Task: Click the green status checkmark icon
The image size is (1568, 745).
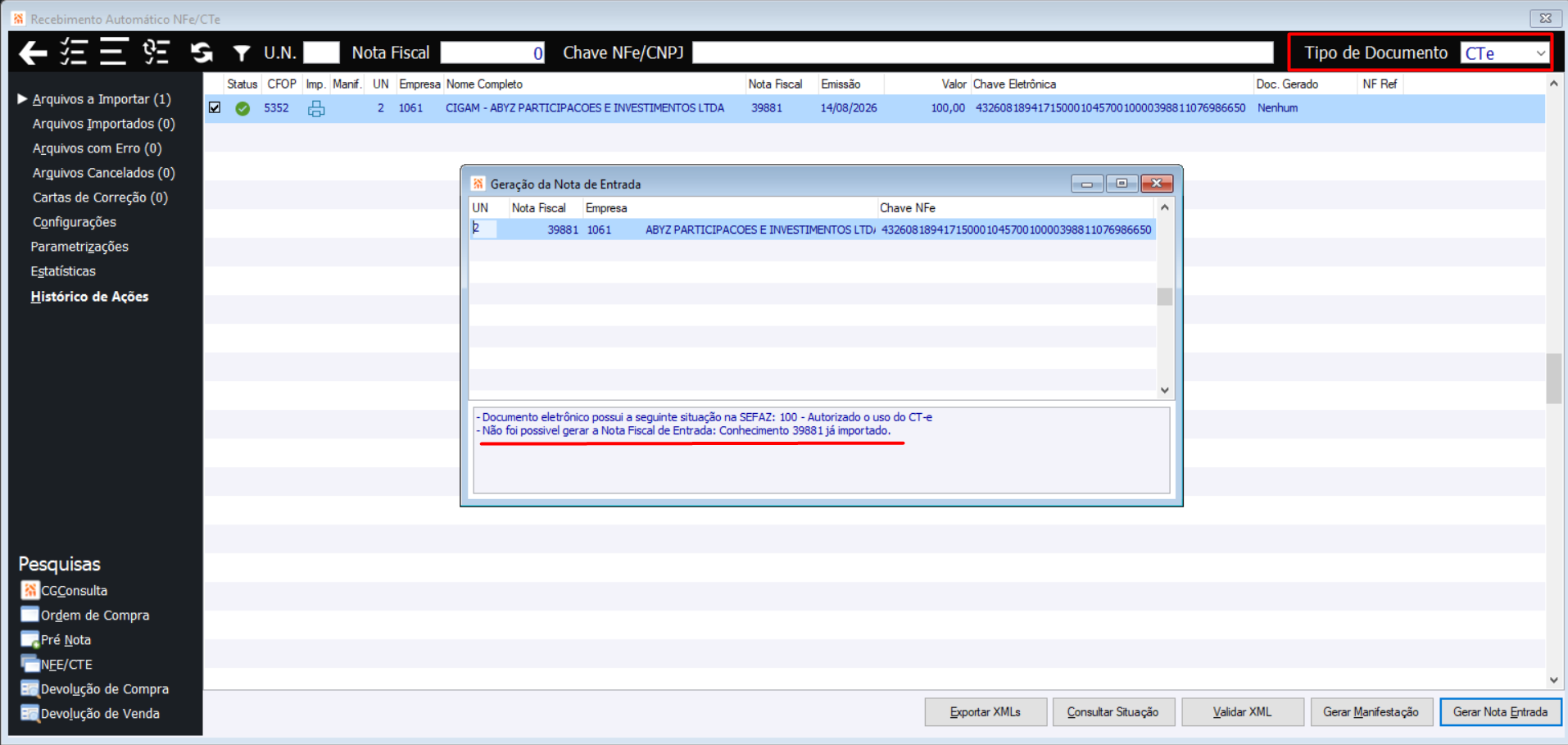Action: click(x=242, y=108)
